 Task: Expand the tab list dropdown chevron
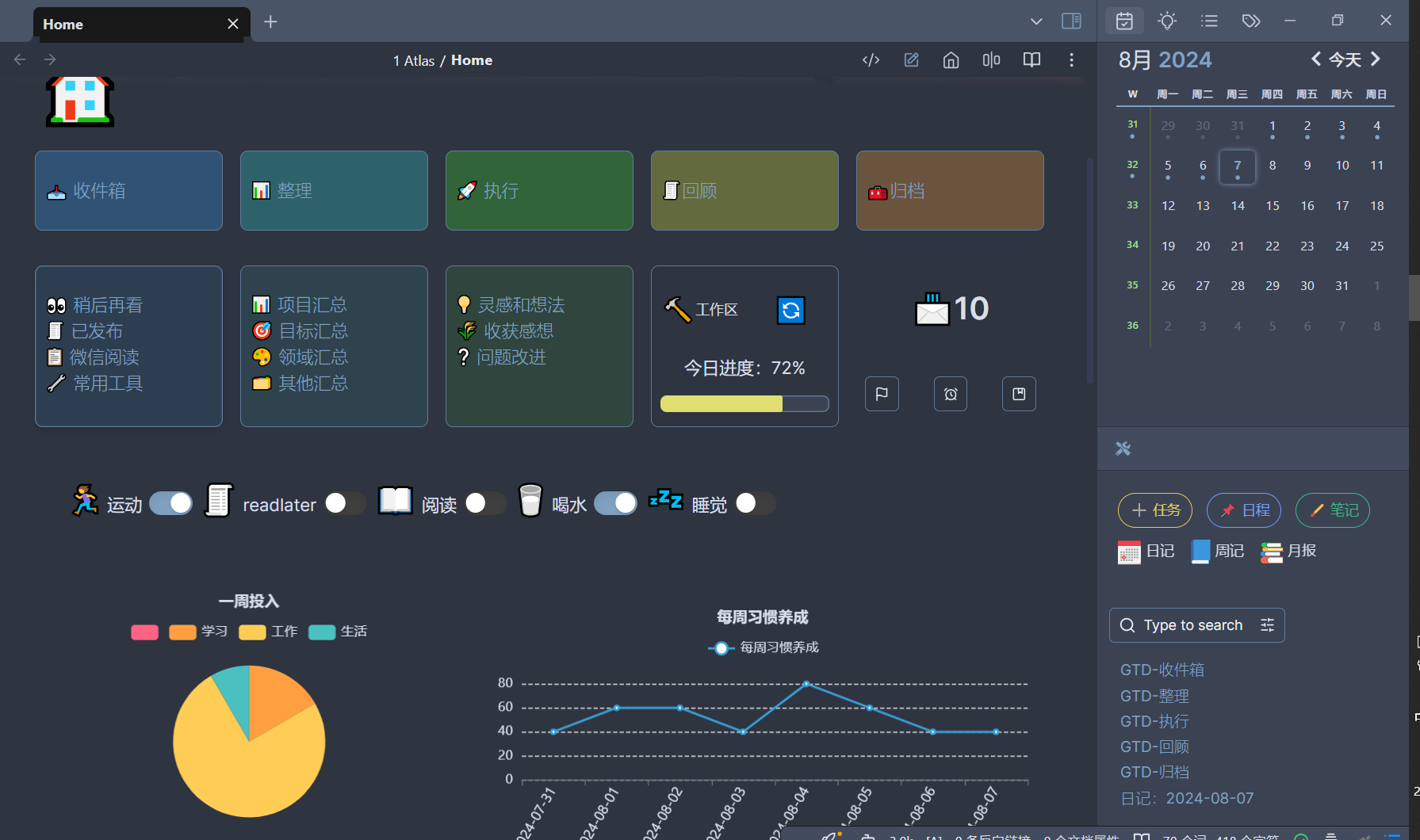tap(1036, 21)
